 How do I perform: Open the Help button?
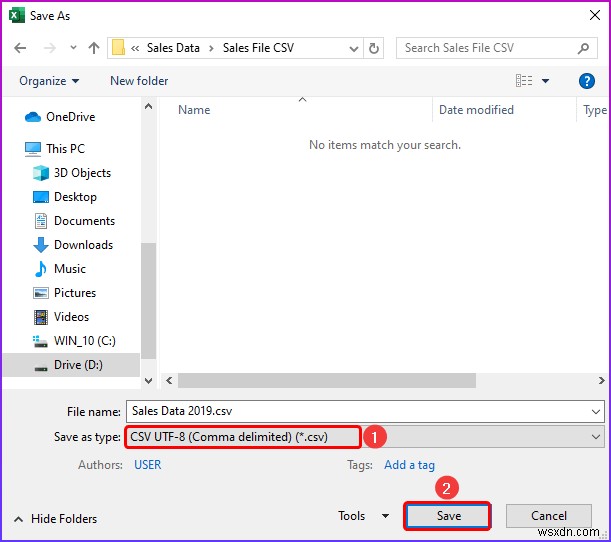click(586, 81)
